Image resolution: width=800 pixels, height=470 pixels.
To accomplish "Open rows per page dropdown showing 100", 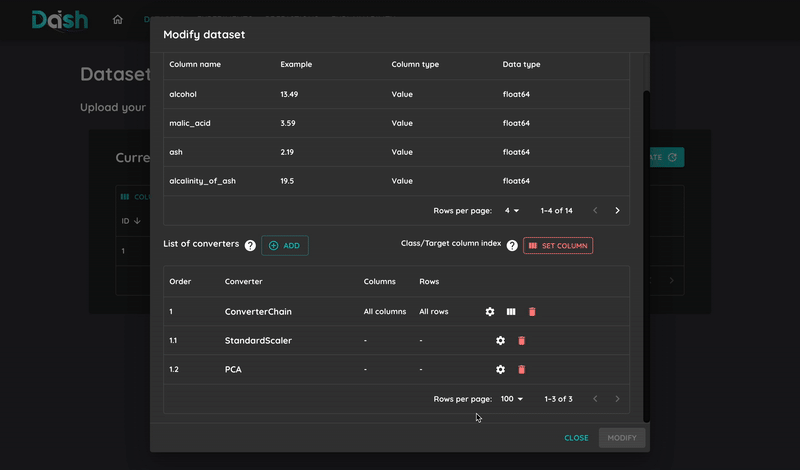I will (x=512, y=399).
